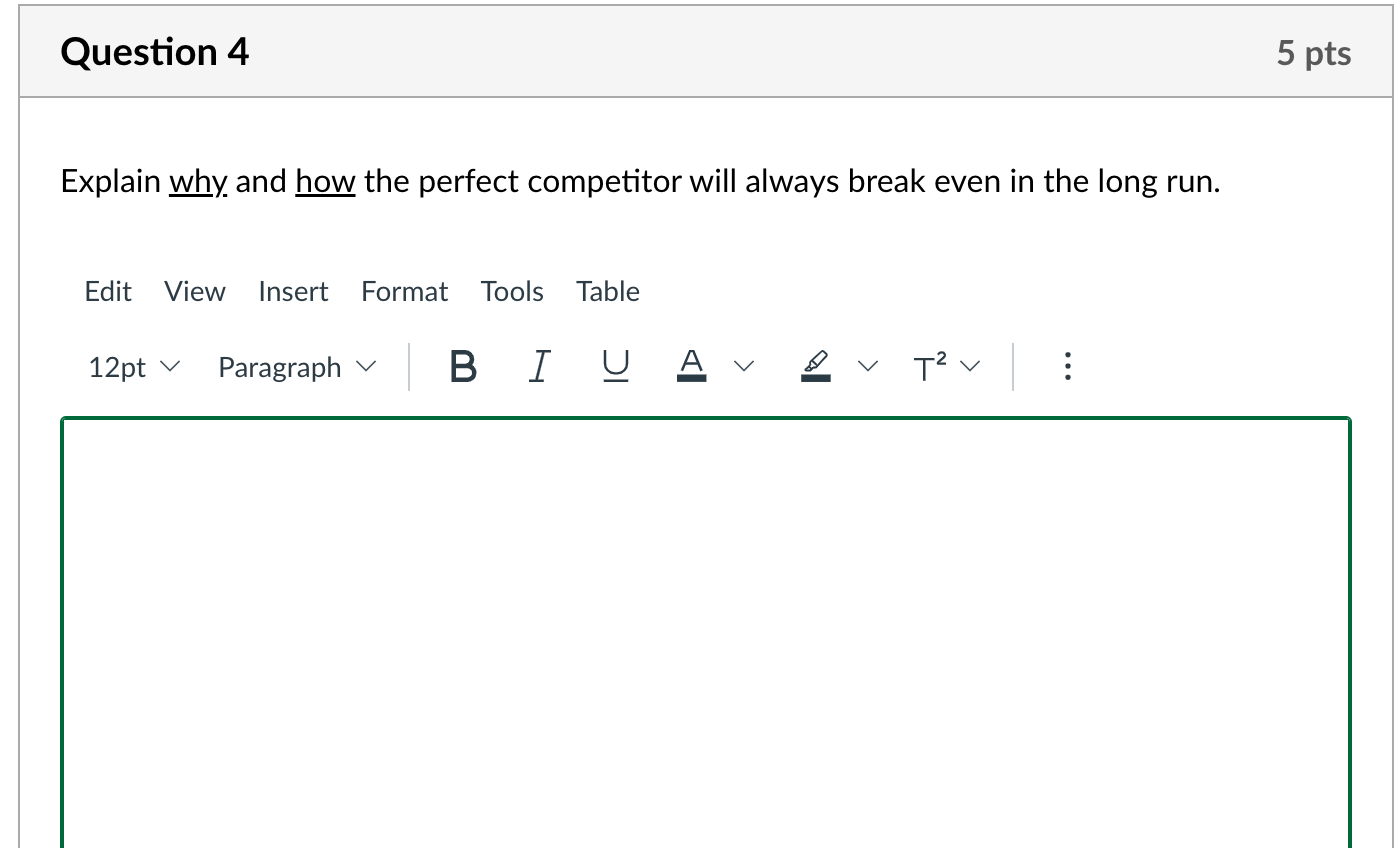Toggle bold formatting
This screenshot has width=1398, height=848.
tap(463, 367)
